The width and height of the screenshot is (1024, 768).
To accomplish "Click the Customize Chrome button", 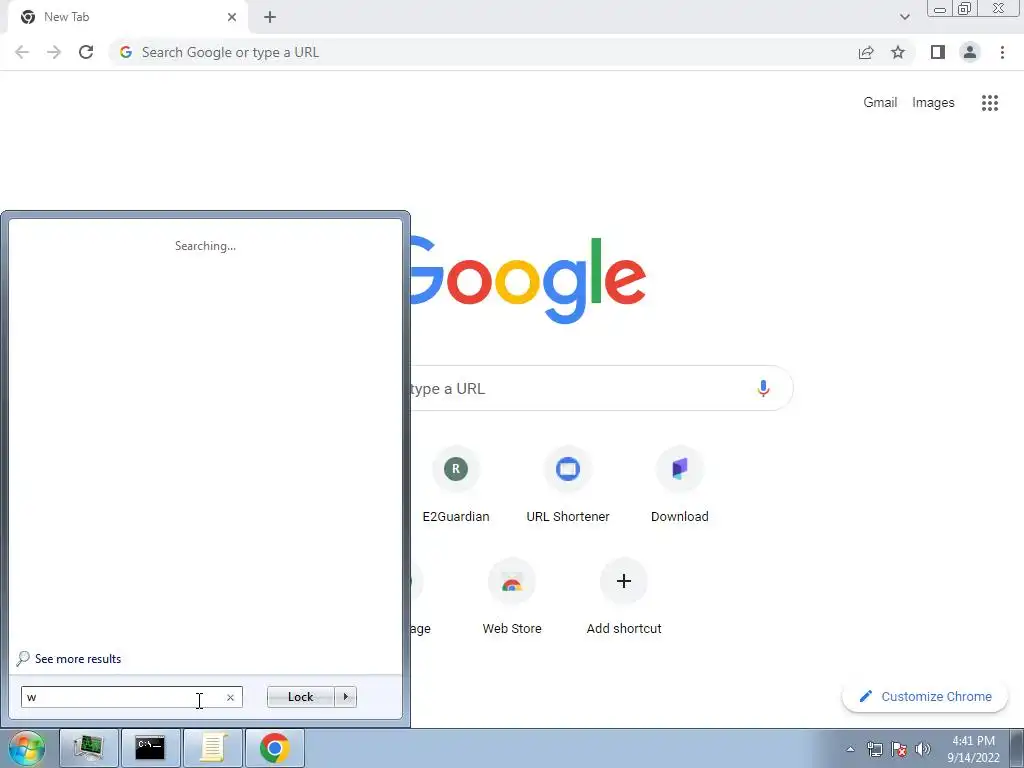I will pos(925,696).
